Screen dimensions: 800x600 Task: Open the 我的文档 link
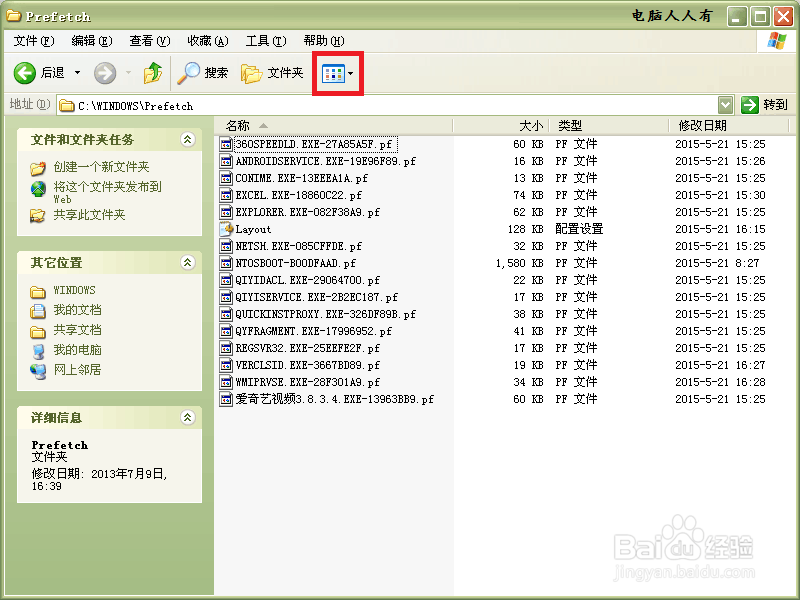pyautogui.click(x=78, y=310)
